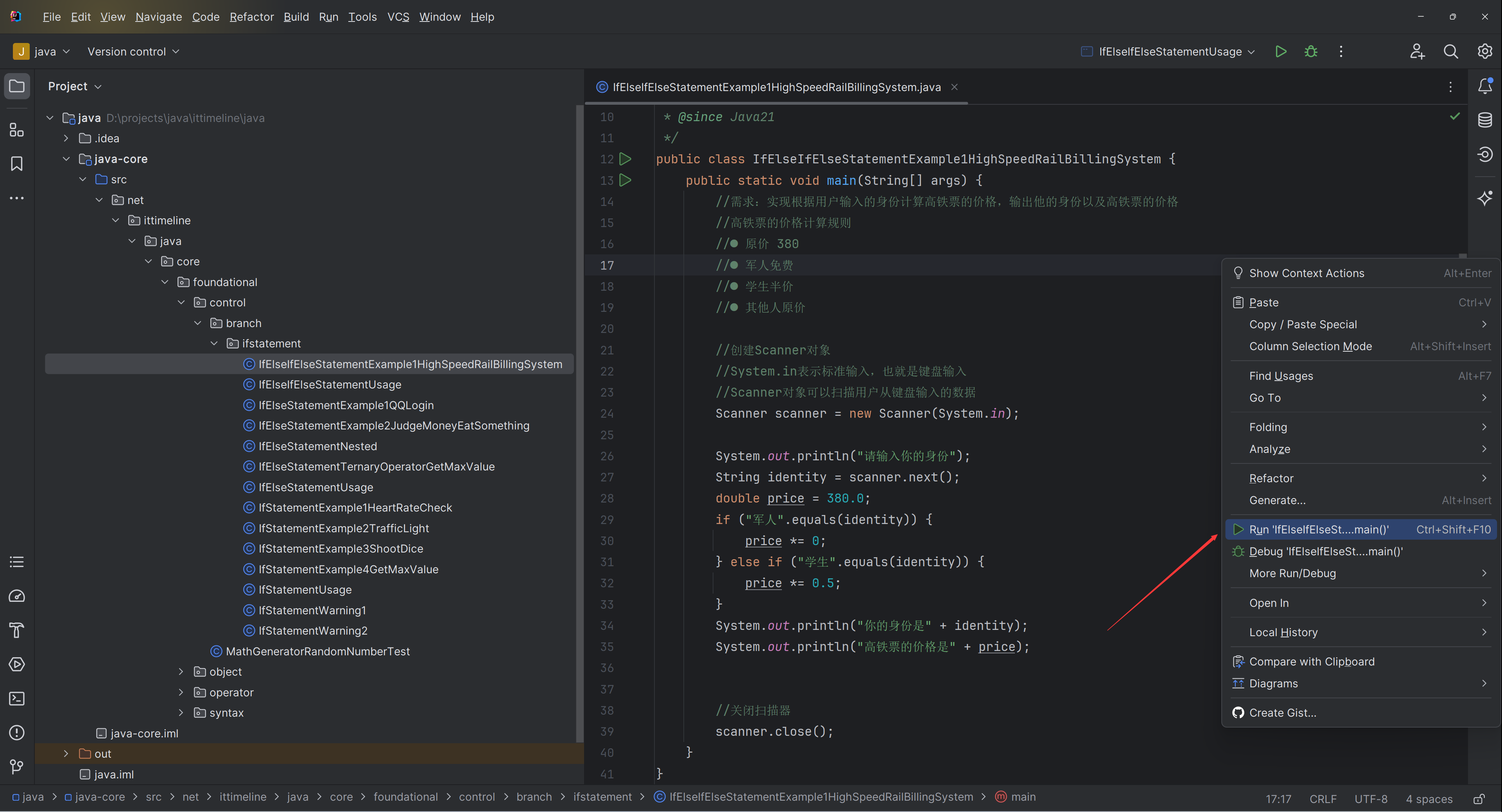Open Local History submenu
Screen dimensions: 1502x812
coord(1360,633)
